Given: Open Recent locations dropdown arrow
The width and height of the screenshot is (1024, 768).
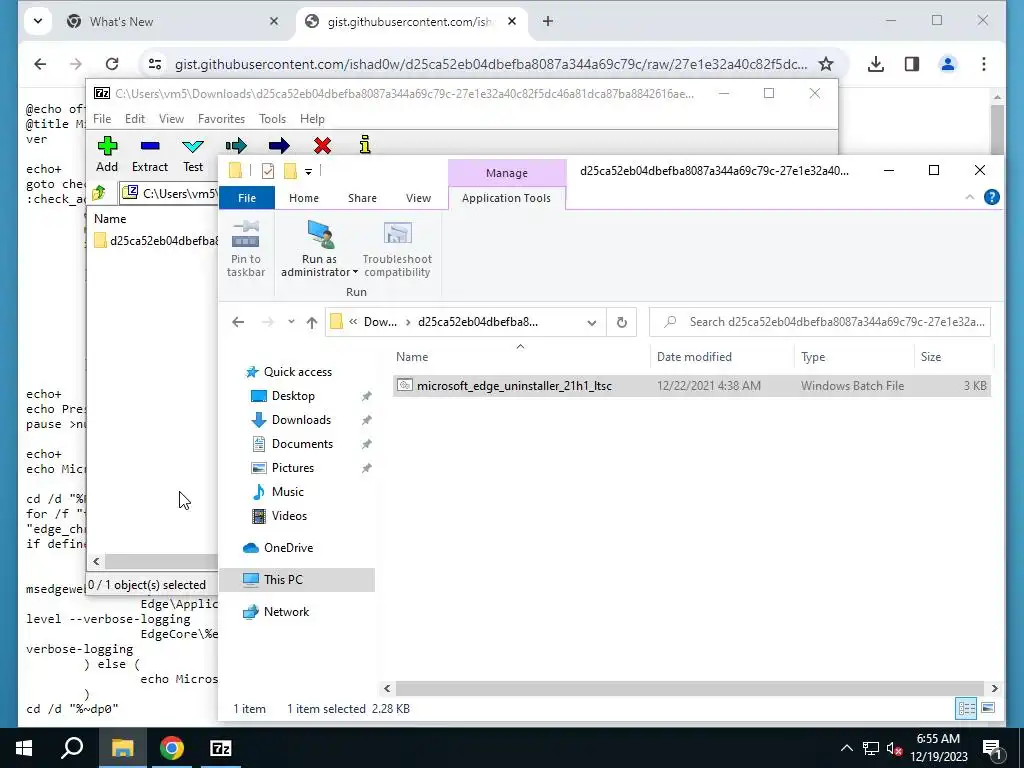Looking at the screenshot, I should pyautogui.click(x=291, y=322).
